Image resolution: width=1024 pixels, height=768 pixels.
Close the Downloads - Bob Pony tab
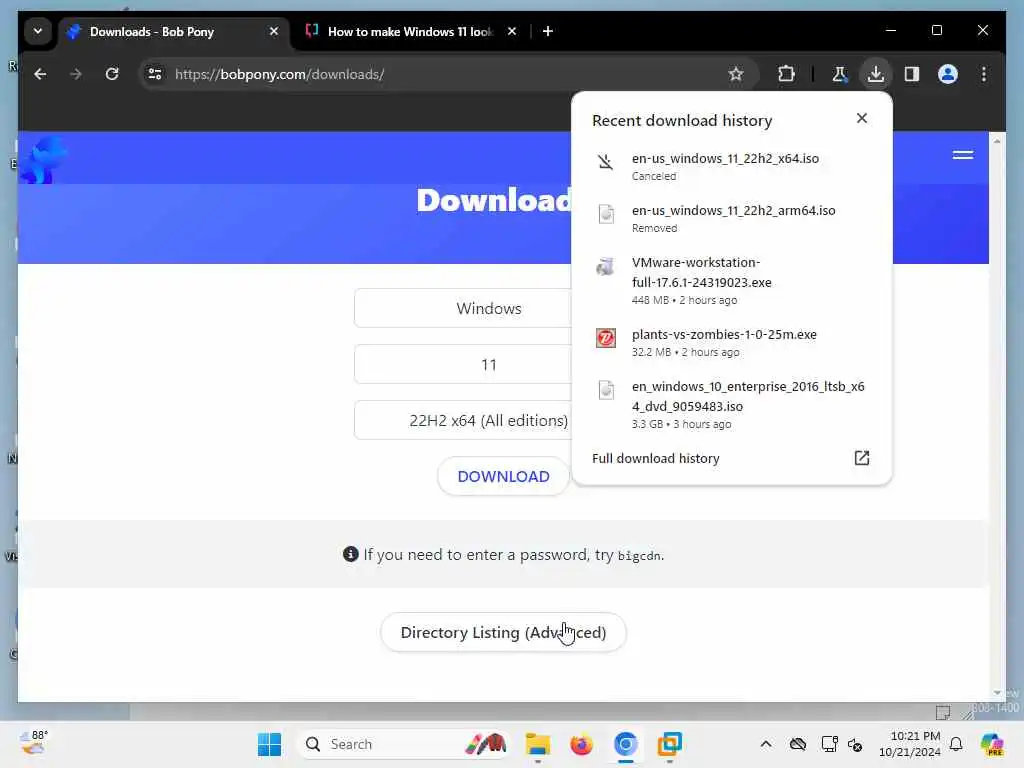(x=274, y=31)
